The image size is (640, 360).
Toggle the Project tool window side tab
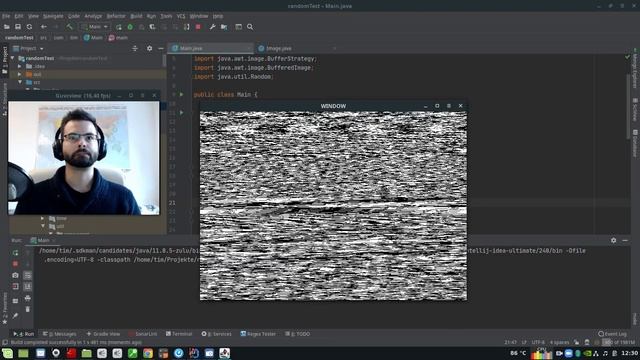[x=4, y=60]
